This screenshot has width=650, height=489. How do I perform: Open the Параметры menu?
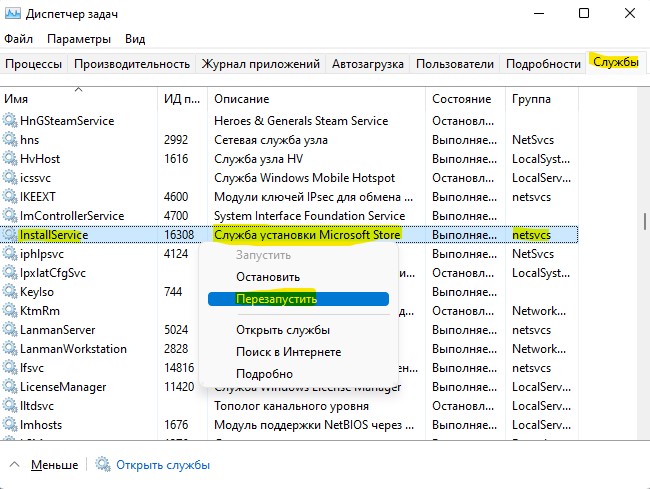79,39
